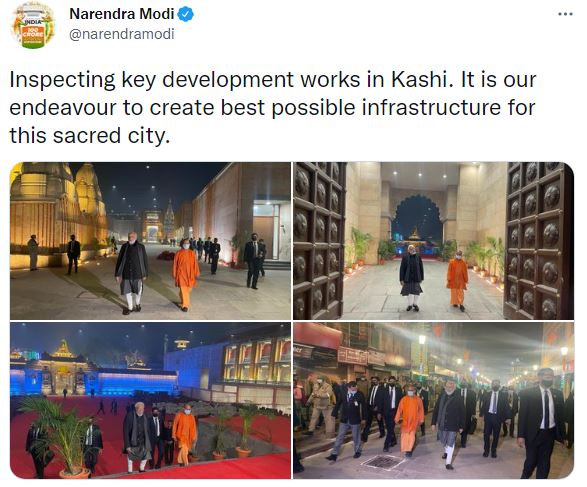587x487 pixels.
Task: Click the word Kashi in the tweet
Action: 419,80
